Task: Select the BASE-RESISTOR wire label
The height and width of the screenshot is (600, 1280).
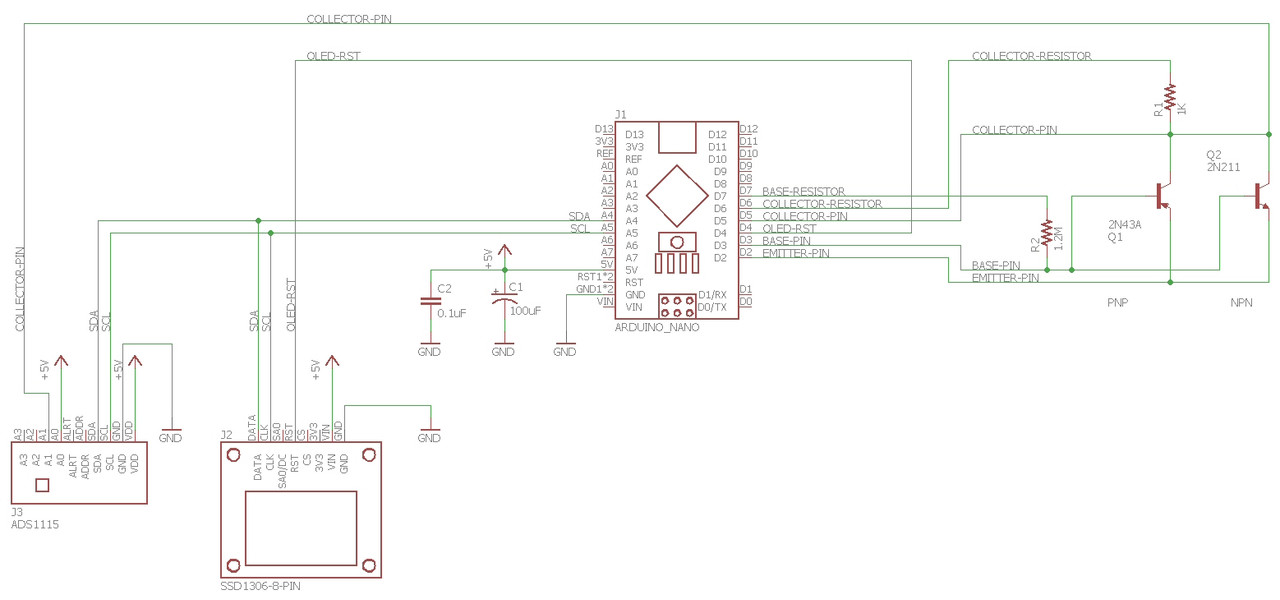Action: click(805, 191)
